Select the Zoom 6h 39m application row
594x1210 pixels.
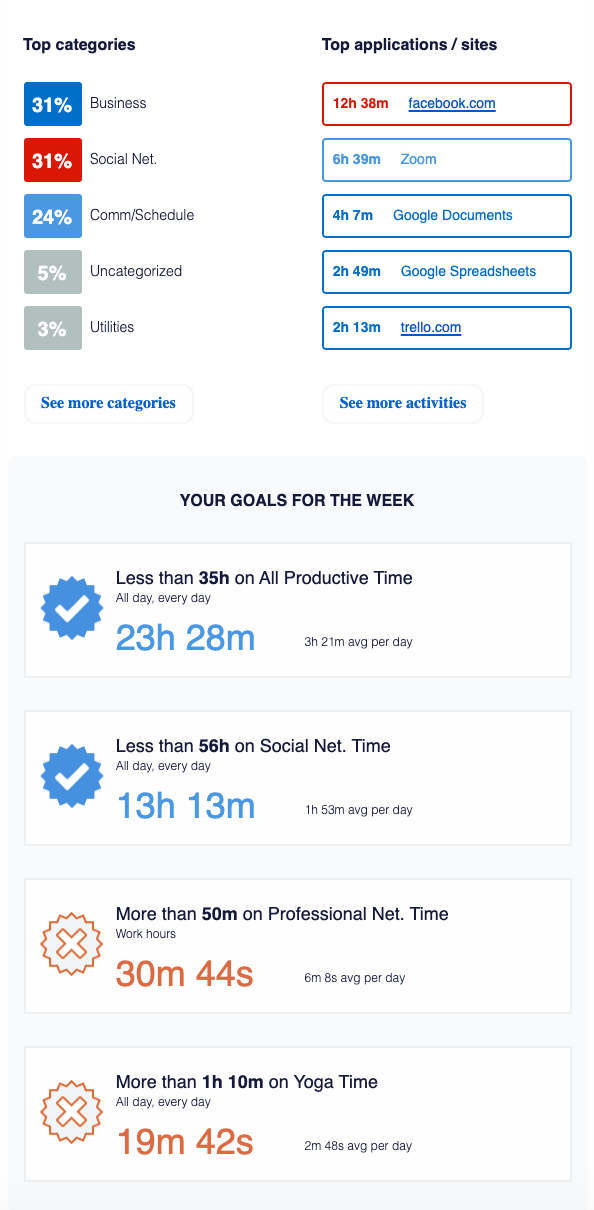[447, 160]
